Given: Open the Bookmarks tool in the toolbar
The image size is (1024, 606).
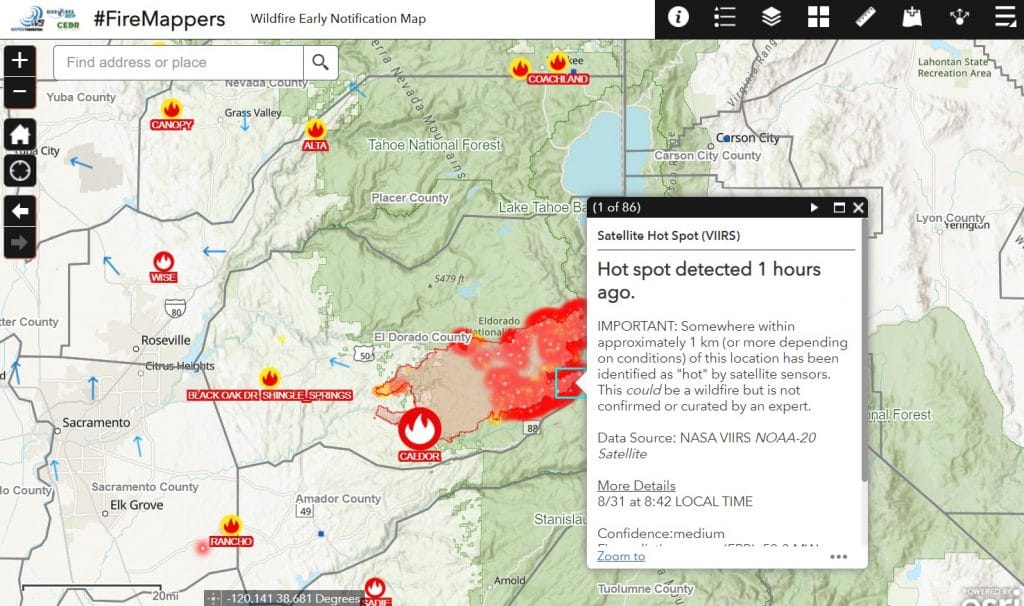Looking at the screenshot, I should click(x=911, y=17).
